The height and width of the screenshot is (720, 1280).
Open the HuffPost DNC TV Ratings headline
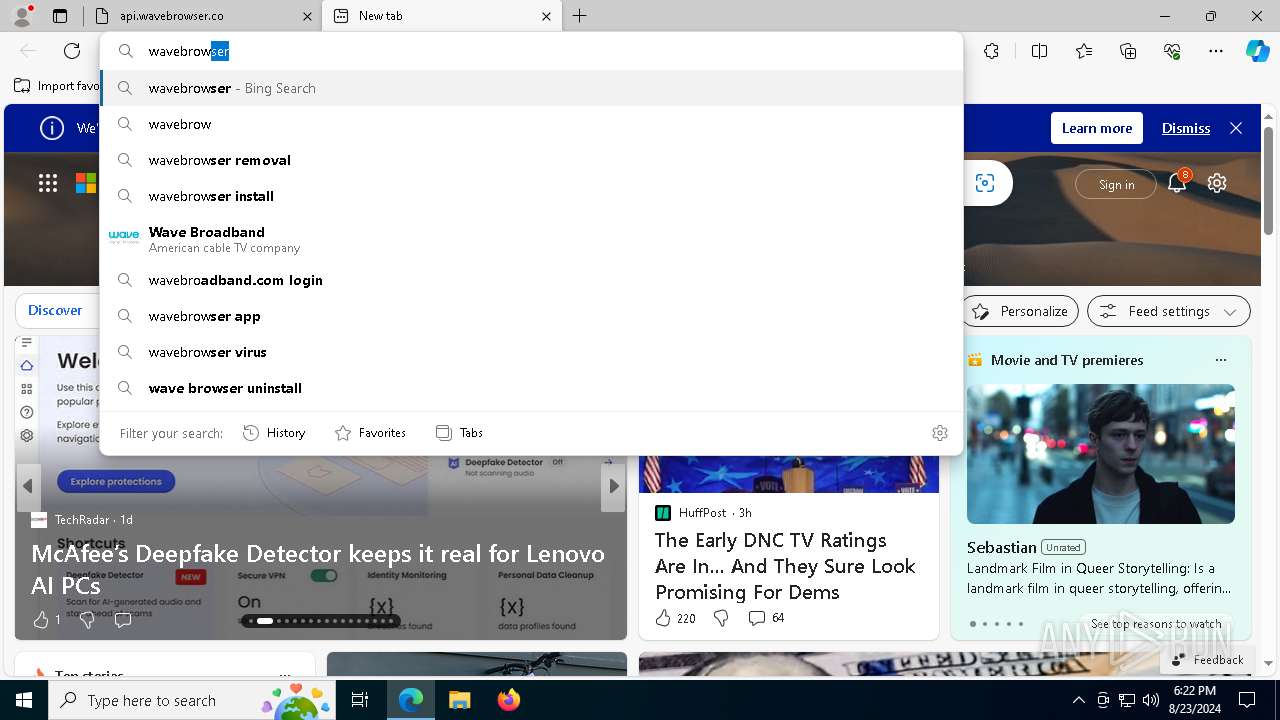pyautogui.click(x=785, y=566)
